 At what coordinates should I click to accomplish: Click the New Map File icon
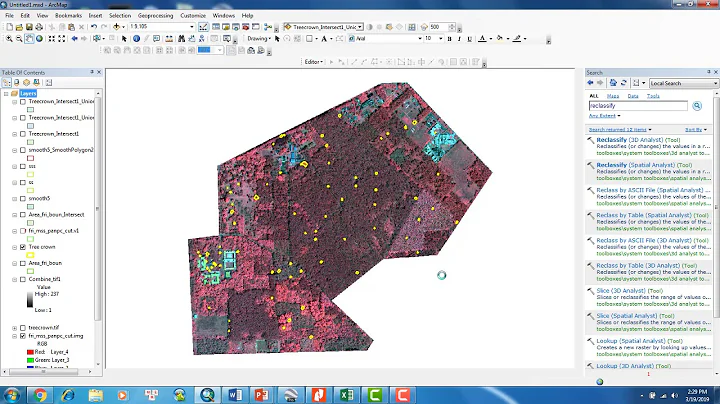pos(9,27)
